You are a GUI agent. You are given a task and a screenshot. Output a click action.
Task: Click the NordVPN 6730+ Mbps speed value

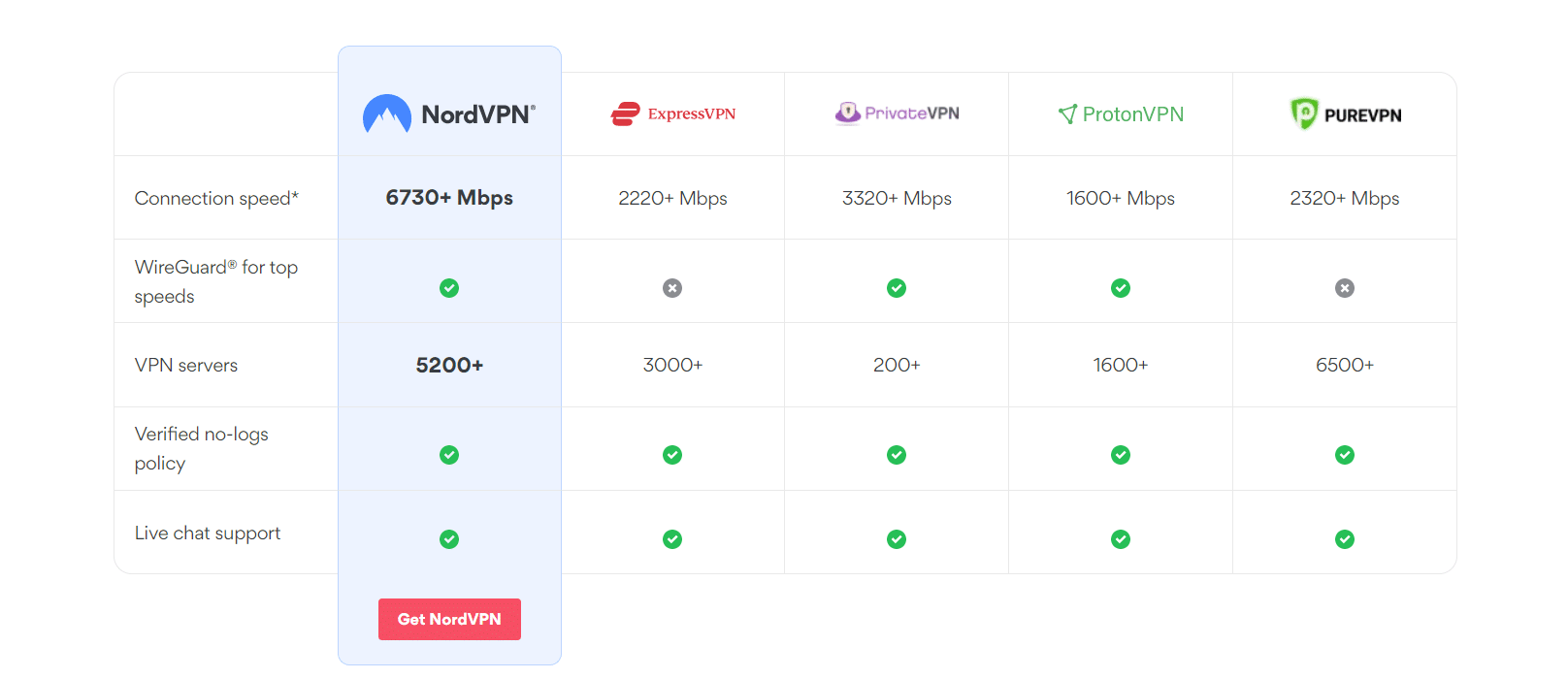(x=449, y=198)
